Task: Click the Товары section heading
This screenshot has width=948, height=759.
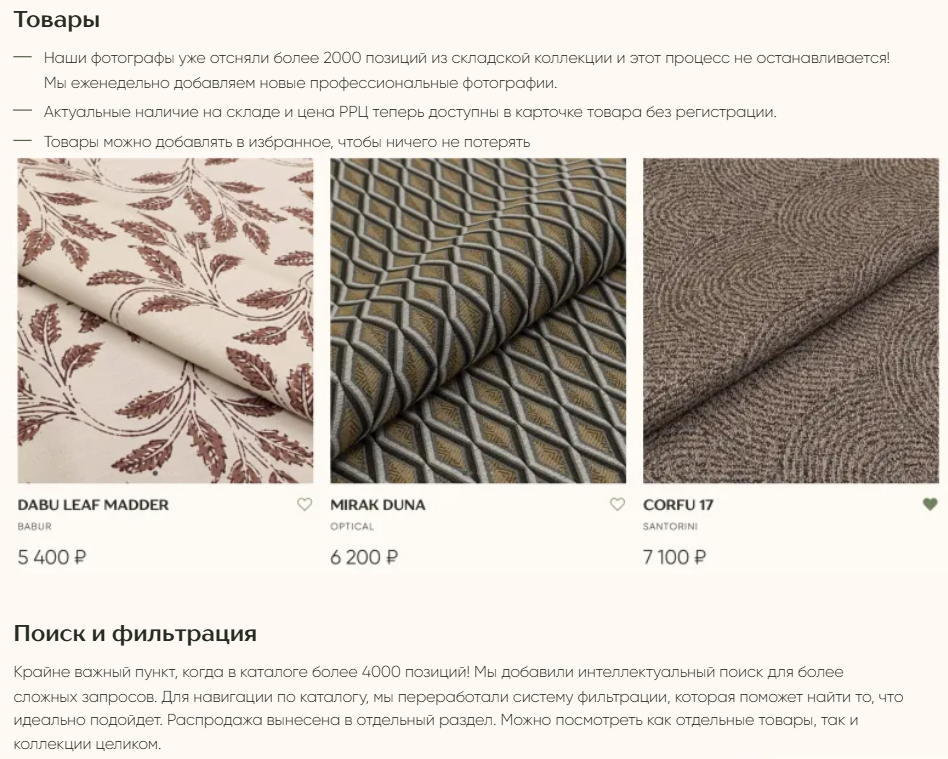Action: click(57, 19)
